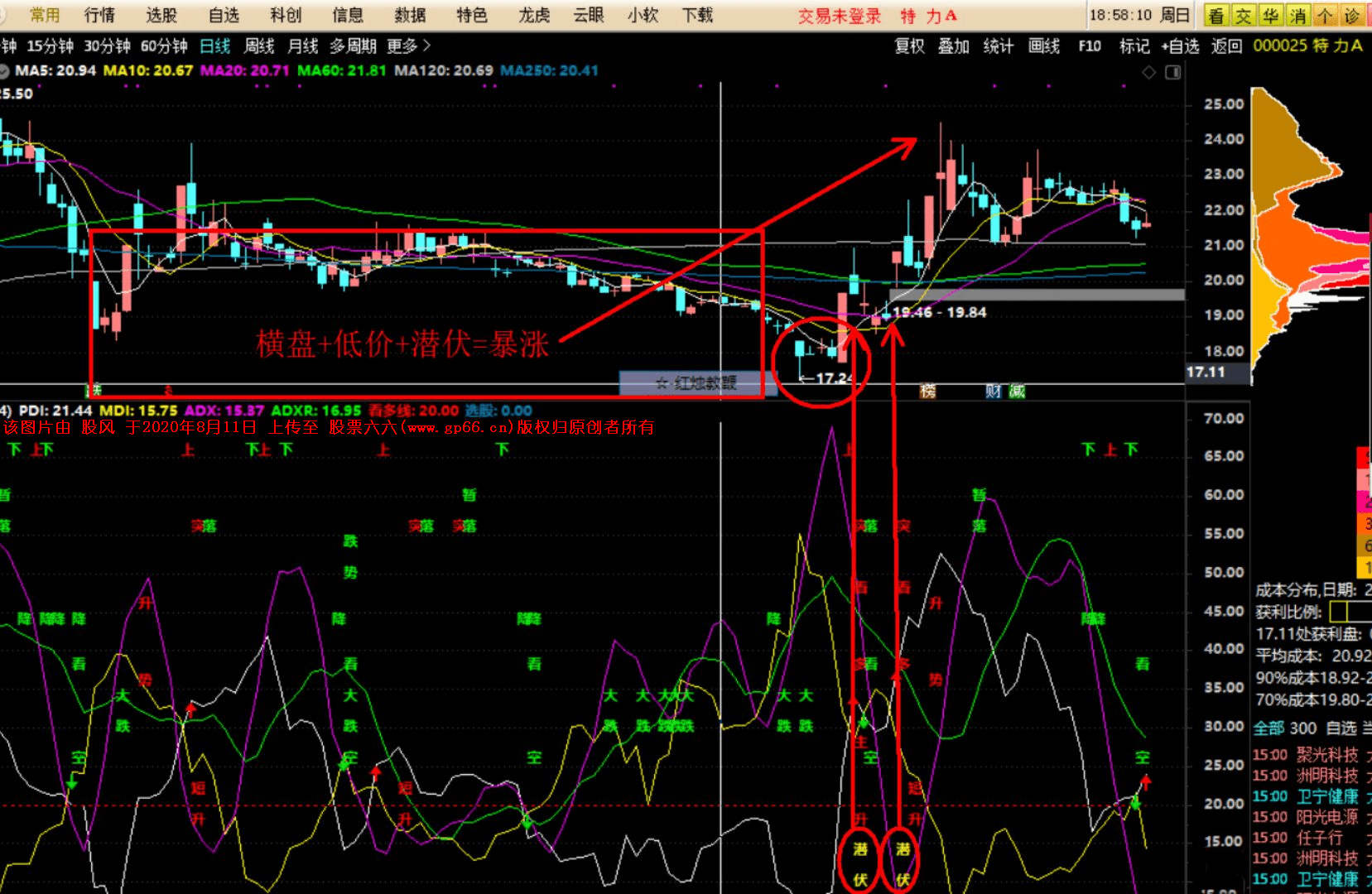Image resolution: width=1372 pixels, height=894 pixels.
Task: Click the 返回 button
Action: coord(1227,46)
